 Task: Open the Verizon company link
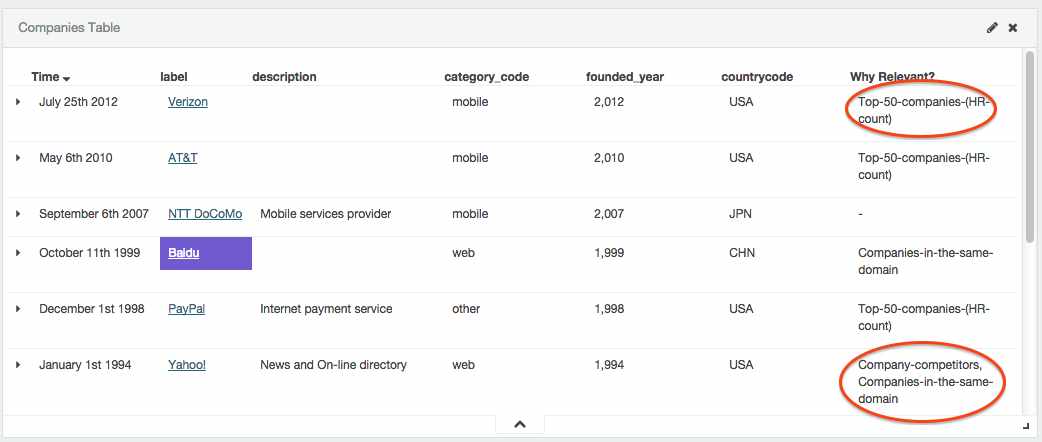tap(187, 102)
